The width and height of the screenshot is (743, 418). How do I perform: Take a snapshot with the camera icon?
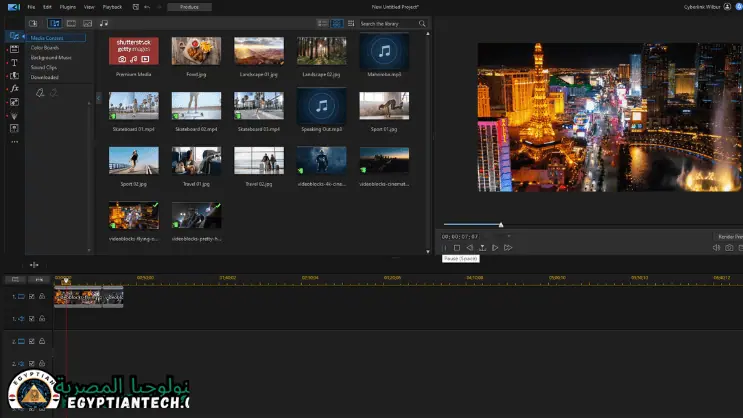pos(729,247)
